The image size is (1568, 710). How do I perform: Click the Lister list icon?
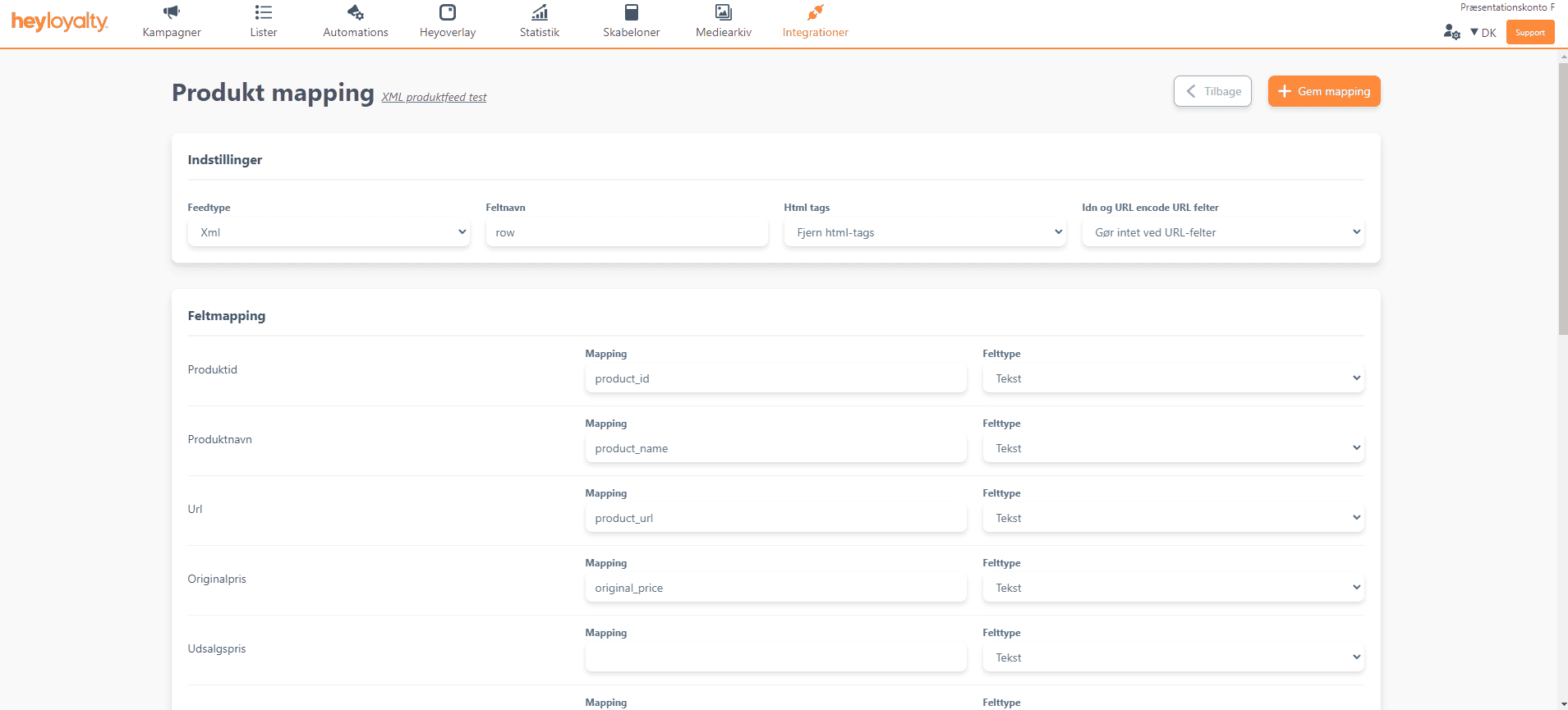tap(263, 12)
